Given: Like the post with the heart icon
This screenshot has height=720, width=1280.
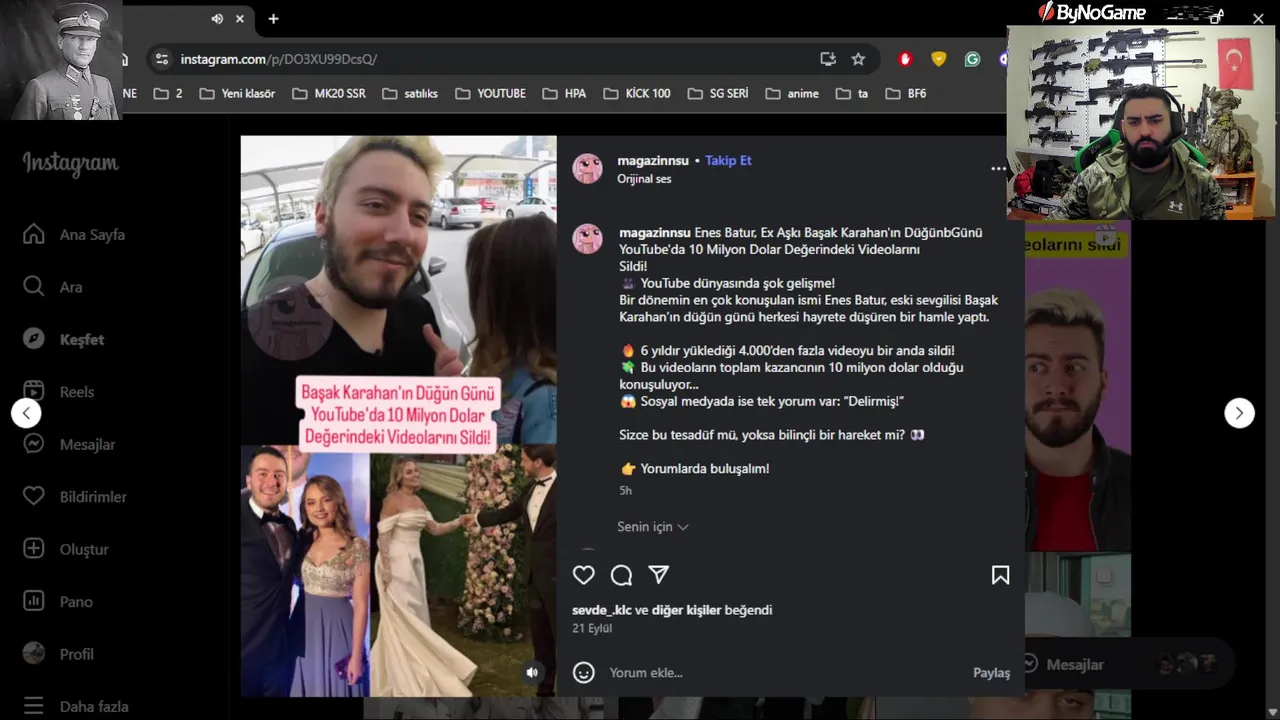Looking at the screenshot, I should coord(584,575).
